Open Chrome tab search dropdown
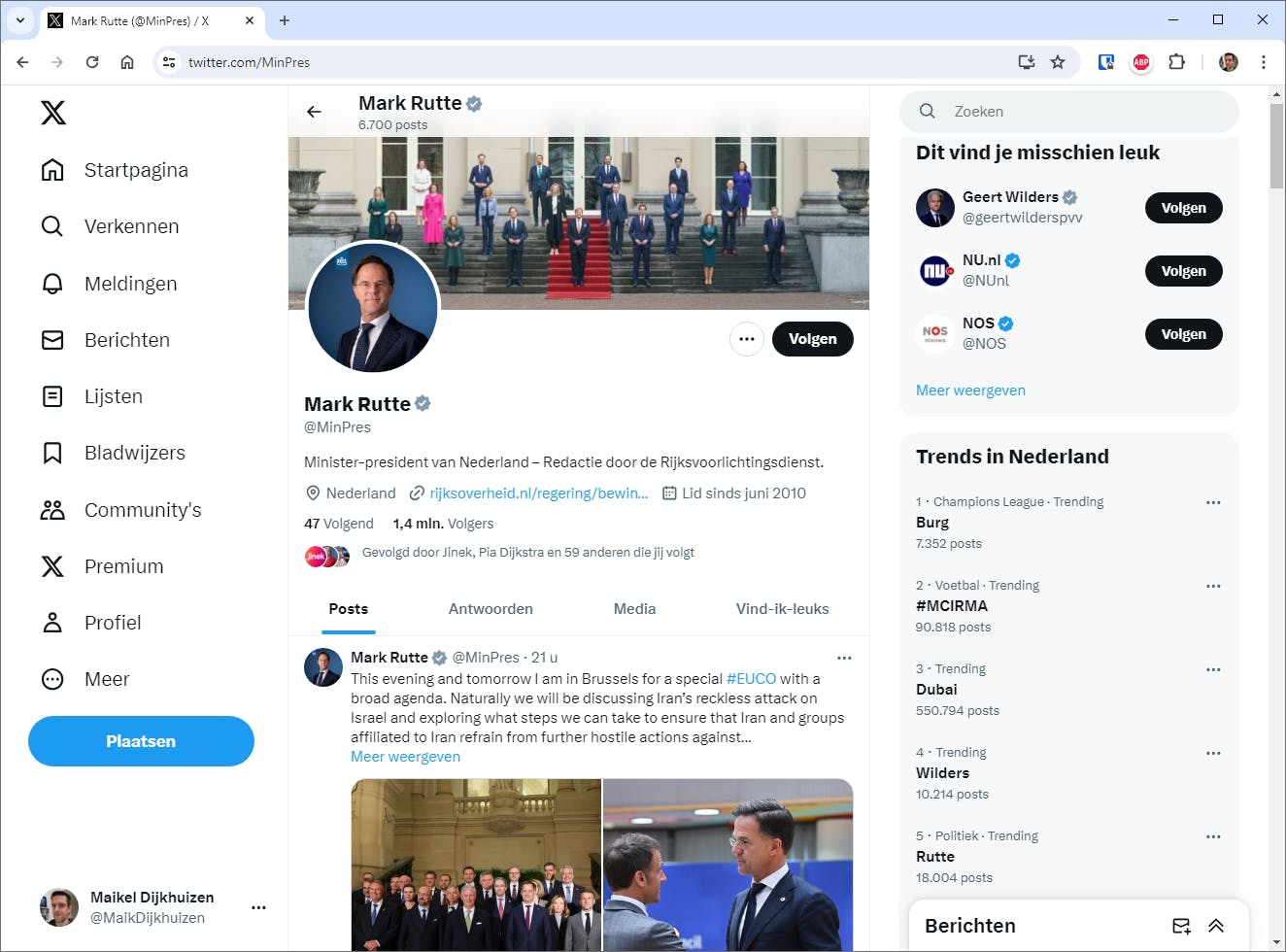The image size is (1286, 952). pyautogui.click(x=20, y=20)
